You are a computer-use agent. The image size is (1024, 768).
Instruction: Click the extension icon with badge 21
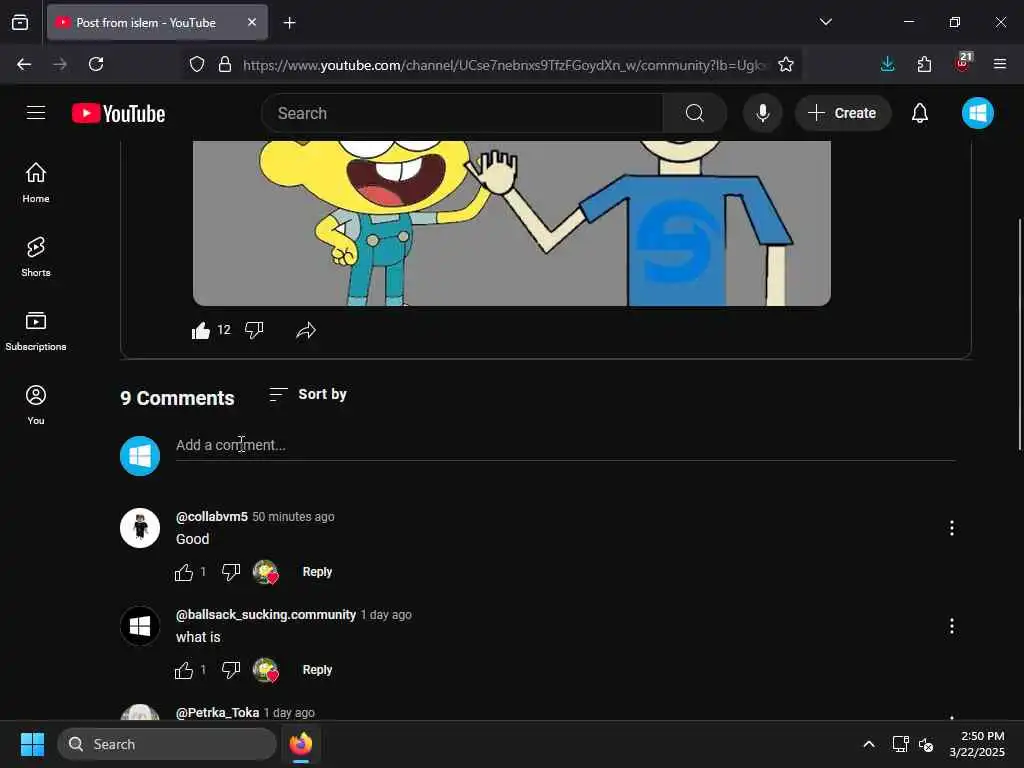point(963,62)
